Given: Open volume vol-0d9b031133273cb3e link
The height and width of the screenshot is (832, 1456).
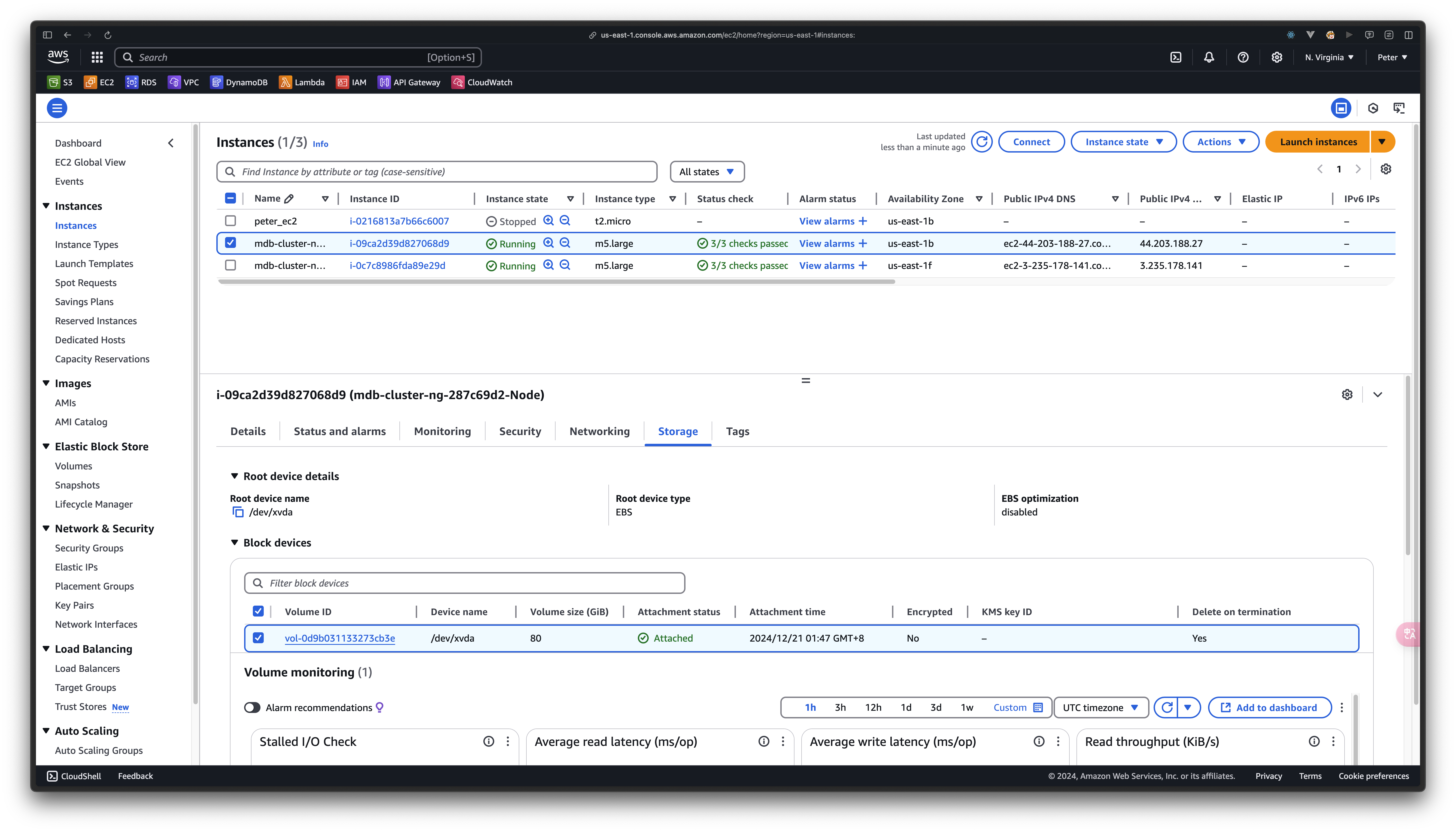Looking at the screenshot, I should point(339,638).
